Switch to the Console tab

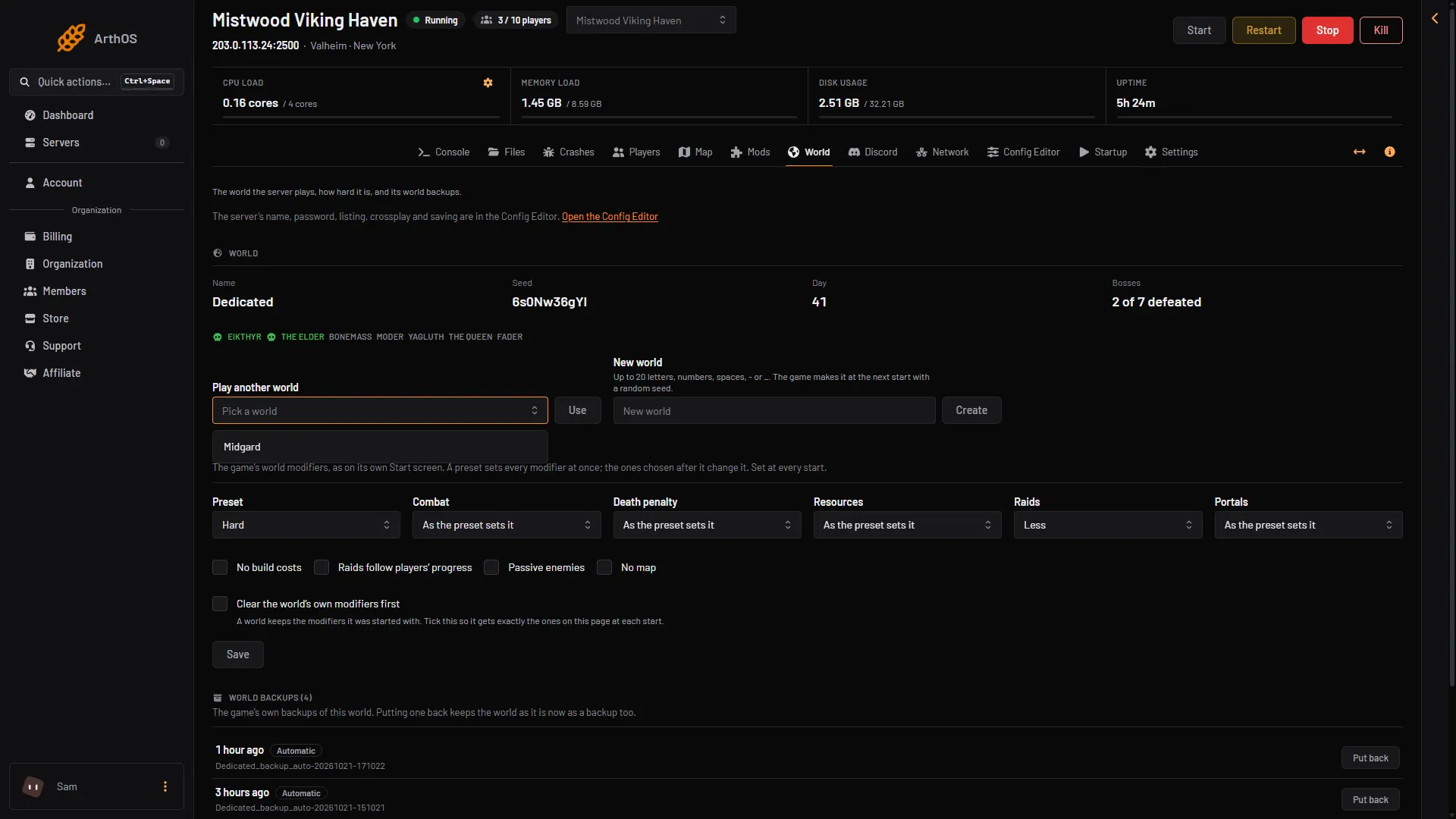coord(444,152)
